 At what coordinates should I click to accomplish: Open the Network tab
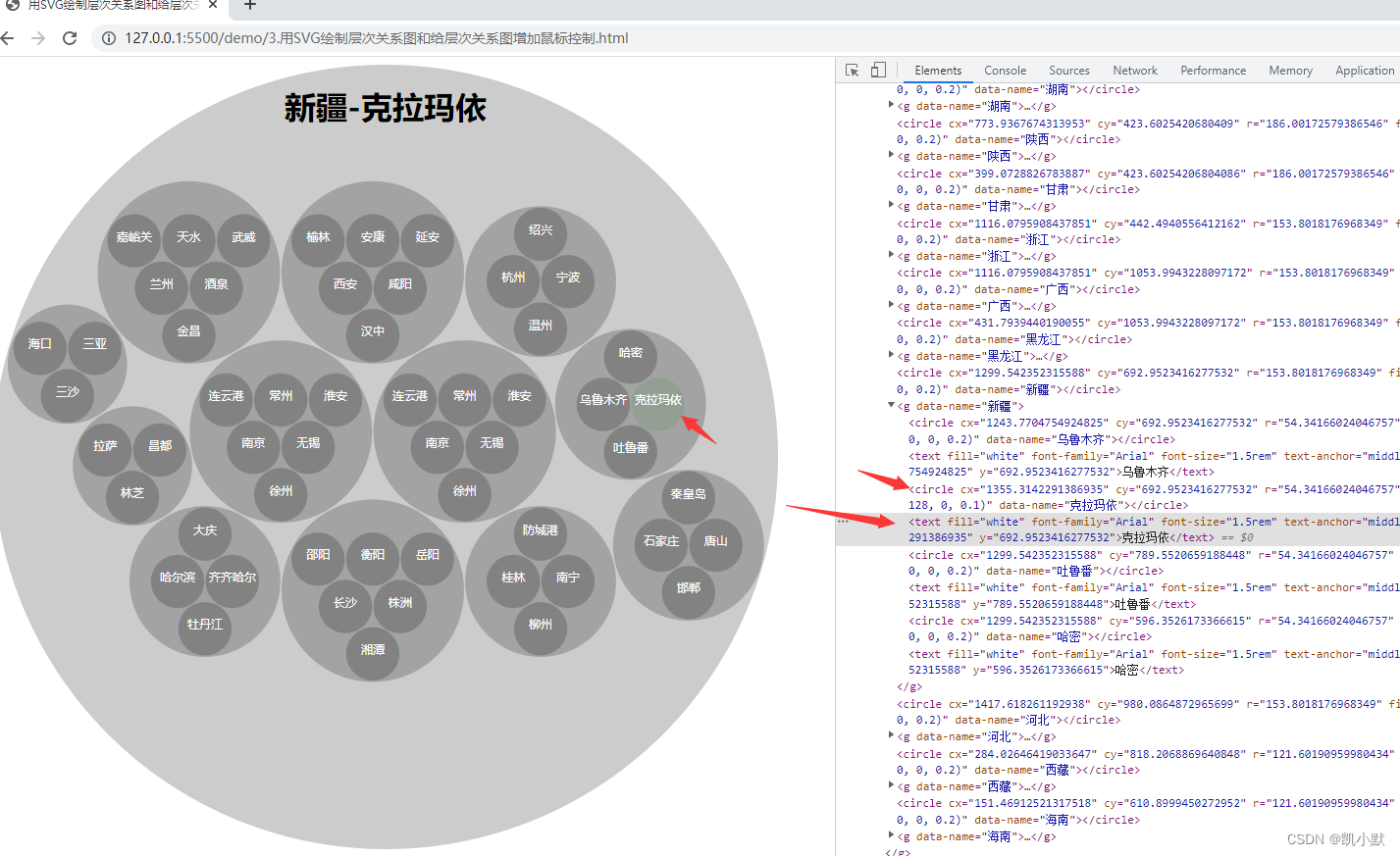(x=1135, y=71)
